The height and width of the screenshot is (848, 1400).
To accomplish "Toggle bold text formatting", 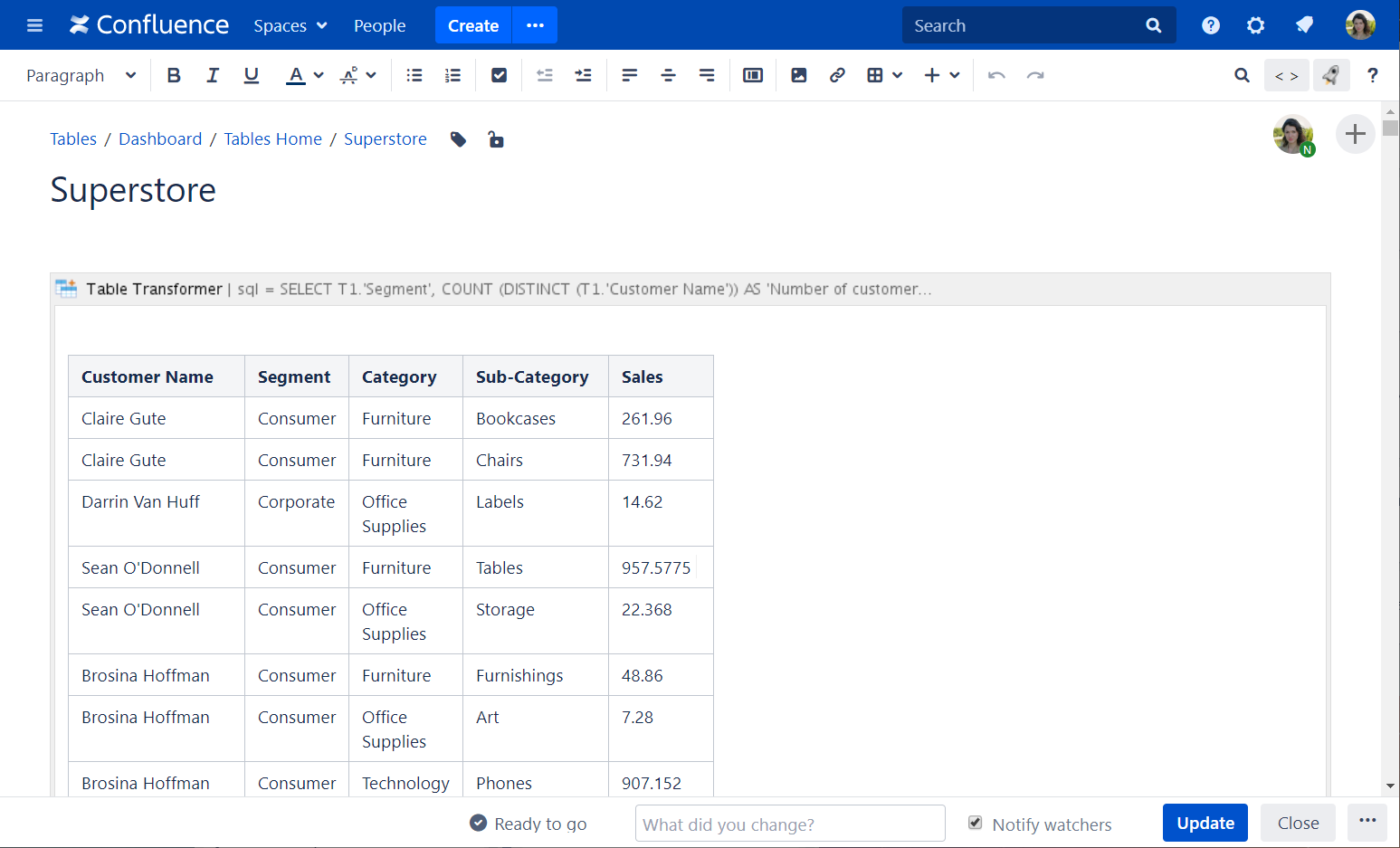I will (x=174, y=75).
